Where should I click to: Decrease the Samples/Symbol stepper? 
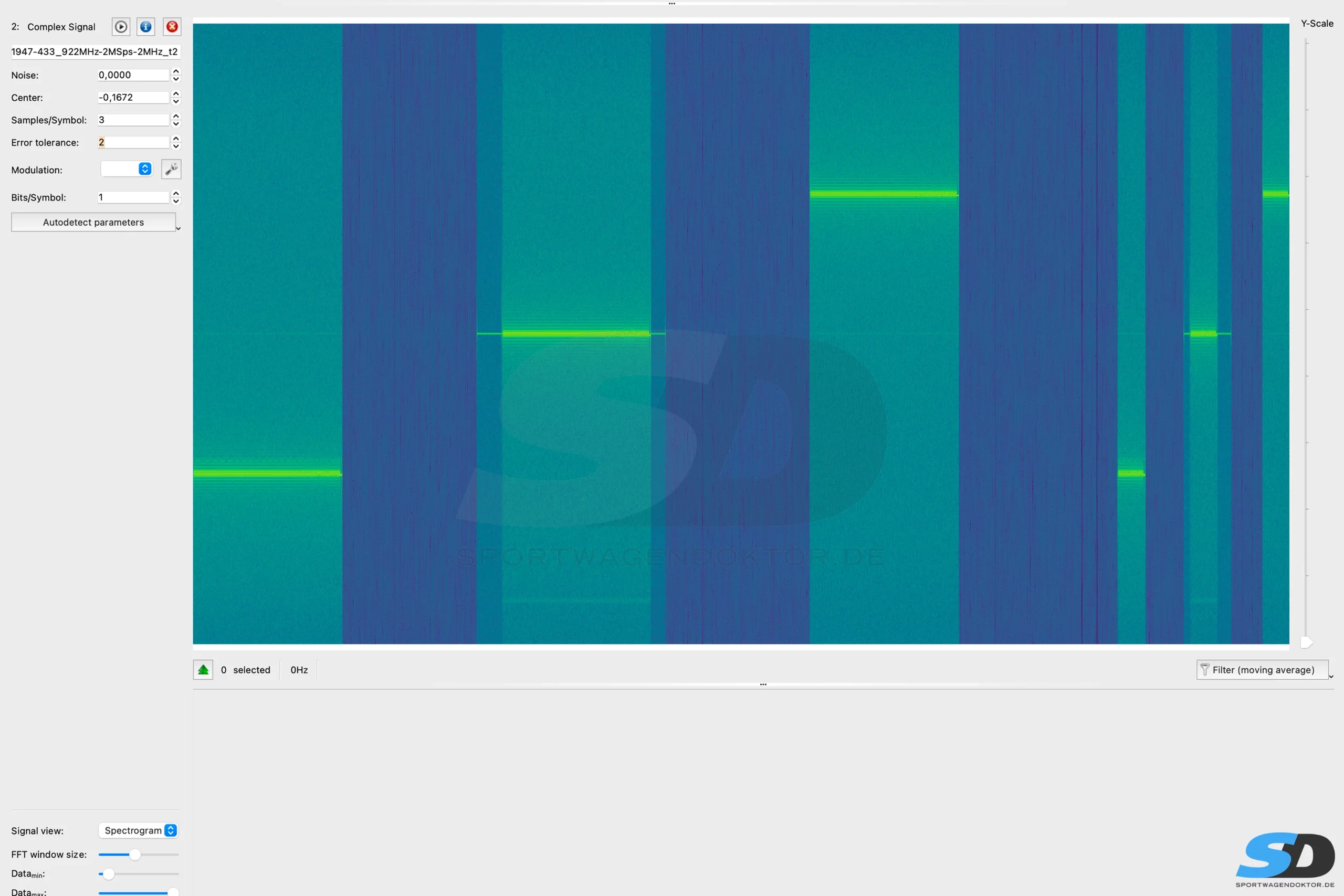tap(176, 123)
